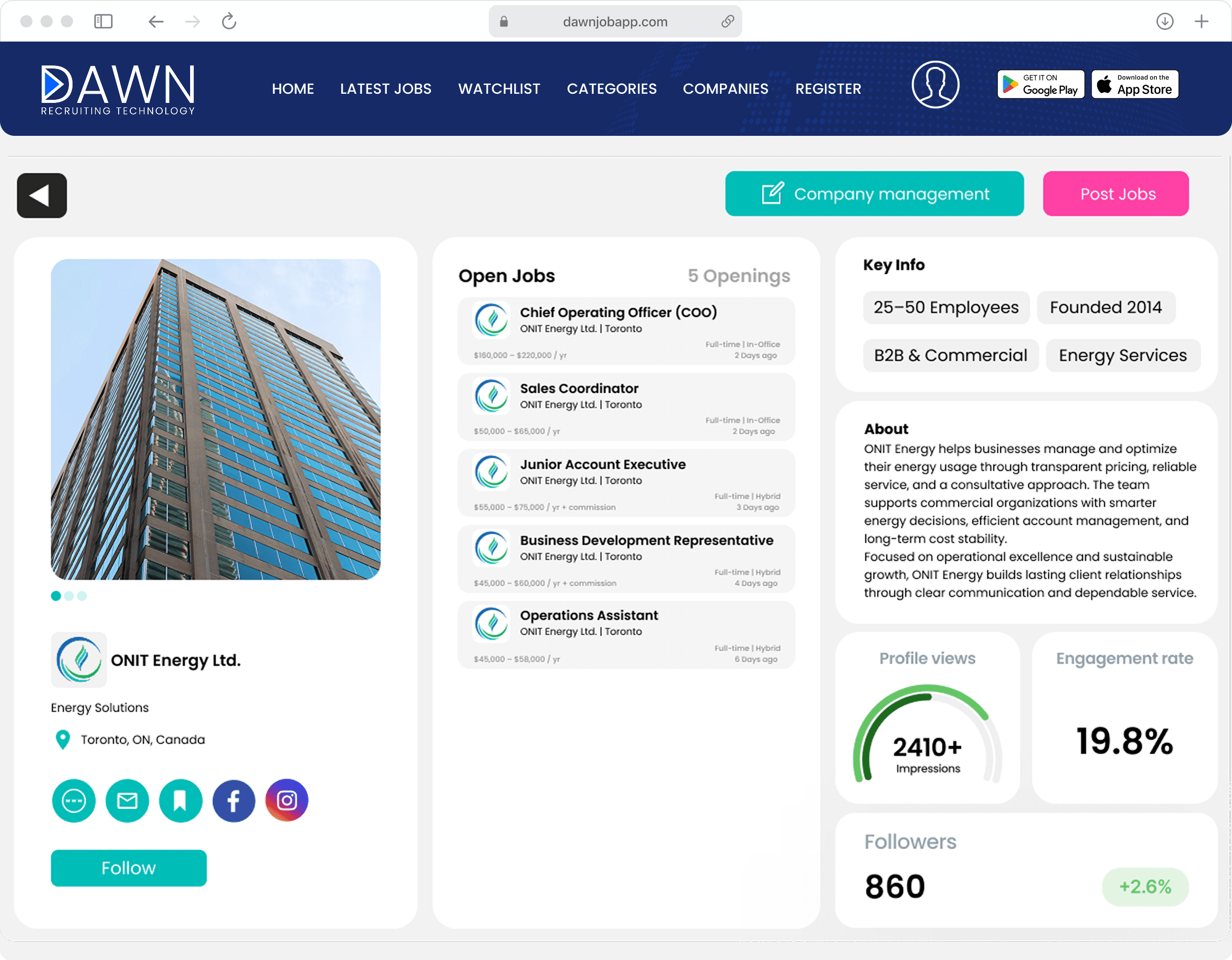Open the Post Jobs button
Viewport: 1232px width, 960px height.
tap(1116, 194)
